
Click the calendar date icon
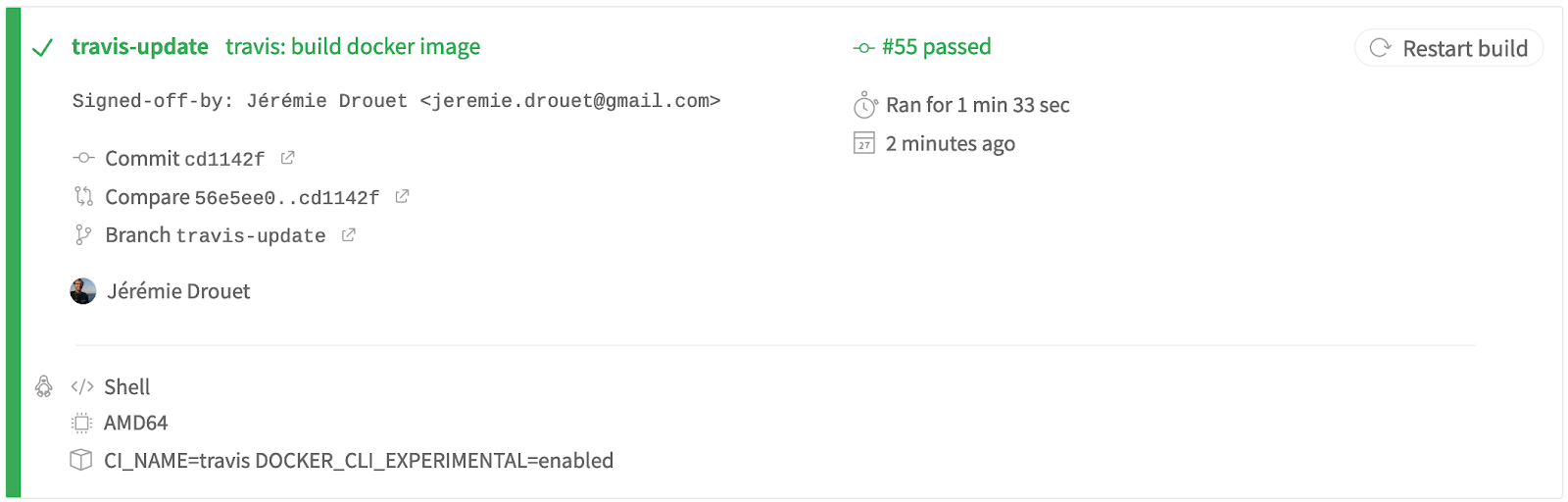[863, 143]
